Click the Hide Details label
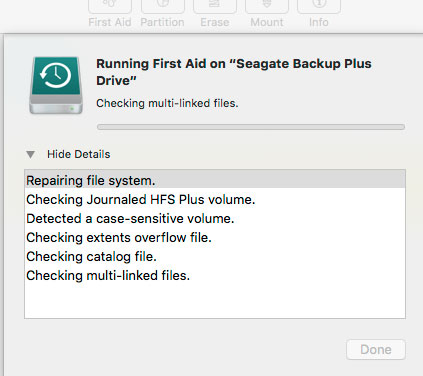Viewport: 423px width, 376px height. click(78, 154)
